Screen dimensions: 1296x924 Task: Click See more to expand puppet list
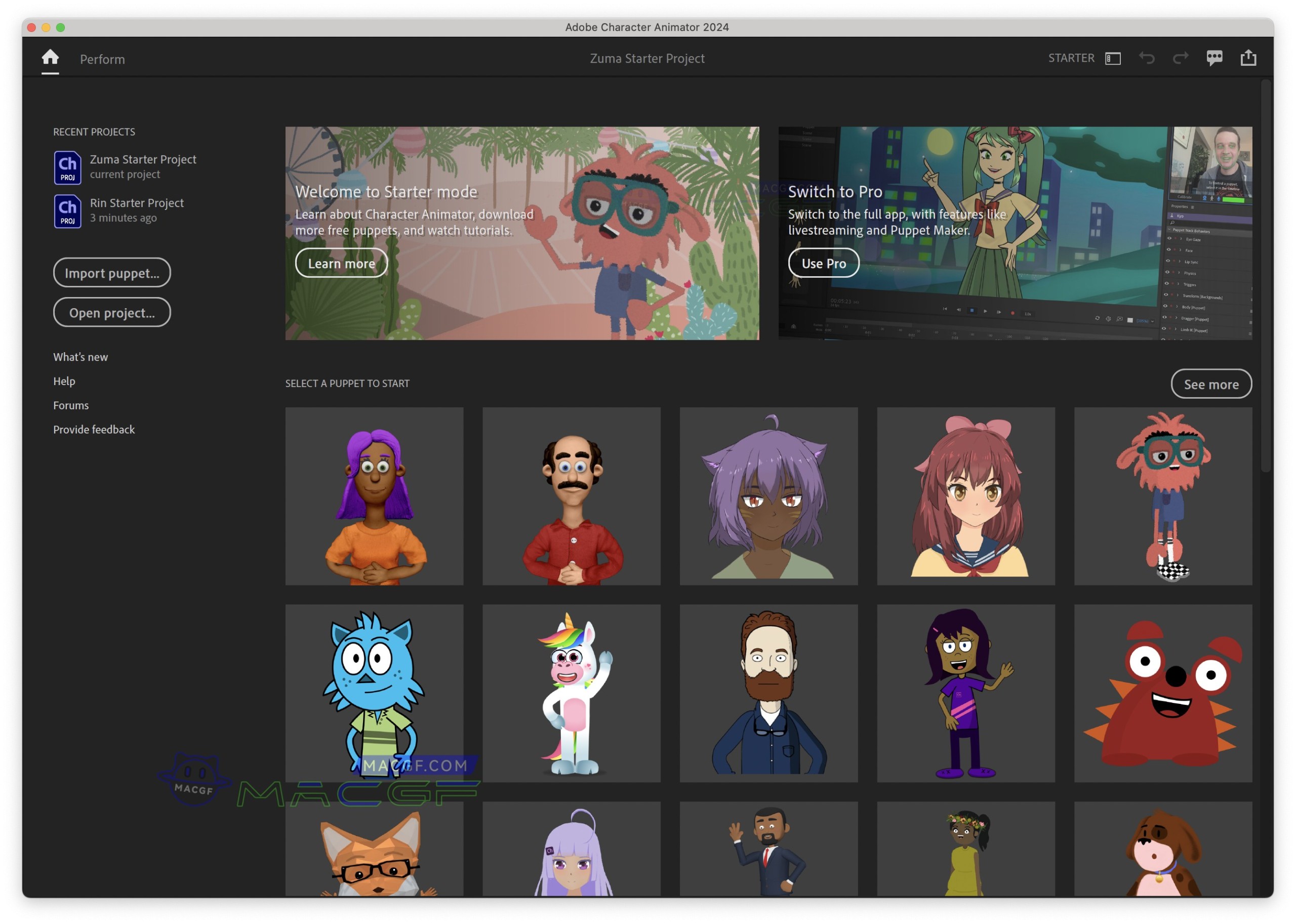1211,384
